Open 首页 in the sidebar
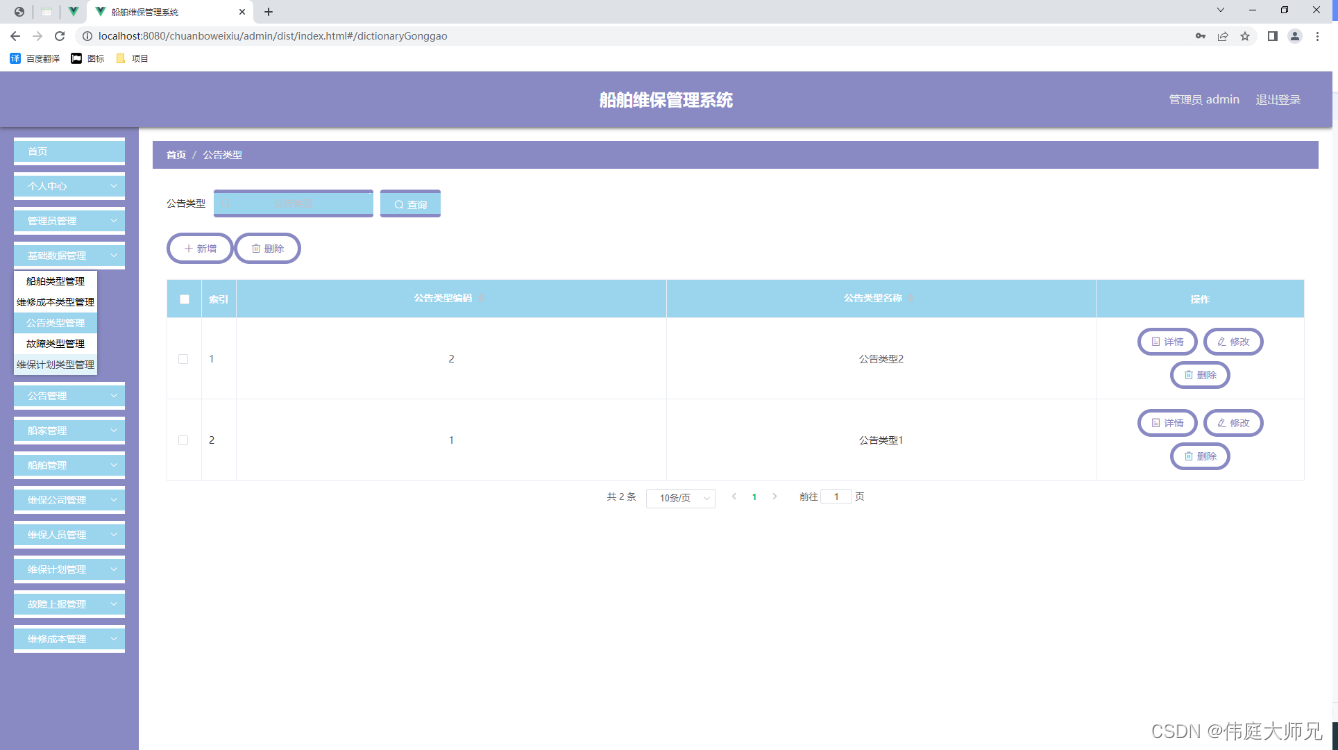Screen dimensions: 1338x750 coord(69,151)
